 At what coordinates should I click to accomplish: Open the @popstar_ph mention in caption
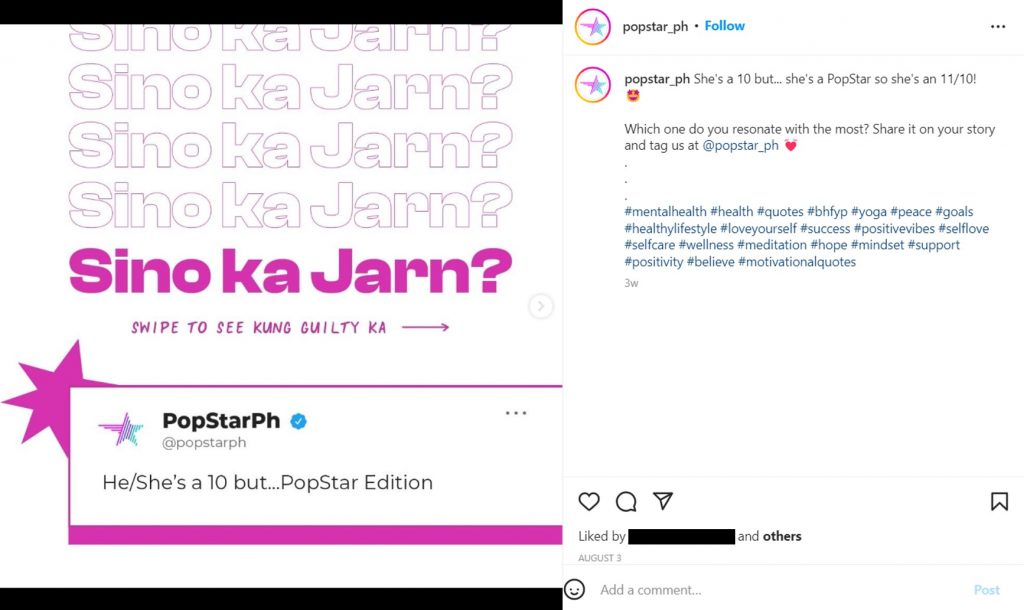(741, 146)
